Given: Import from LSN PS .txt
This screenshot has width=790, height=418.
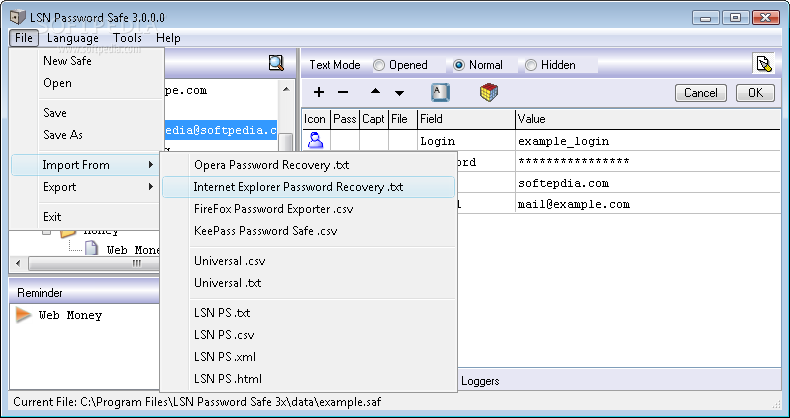Looking at the screenshot, I should (x=308, y=313).
